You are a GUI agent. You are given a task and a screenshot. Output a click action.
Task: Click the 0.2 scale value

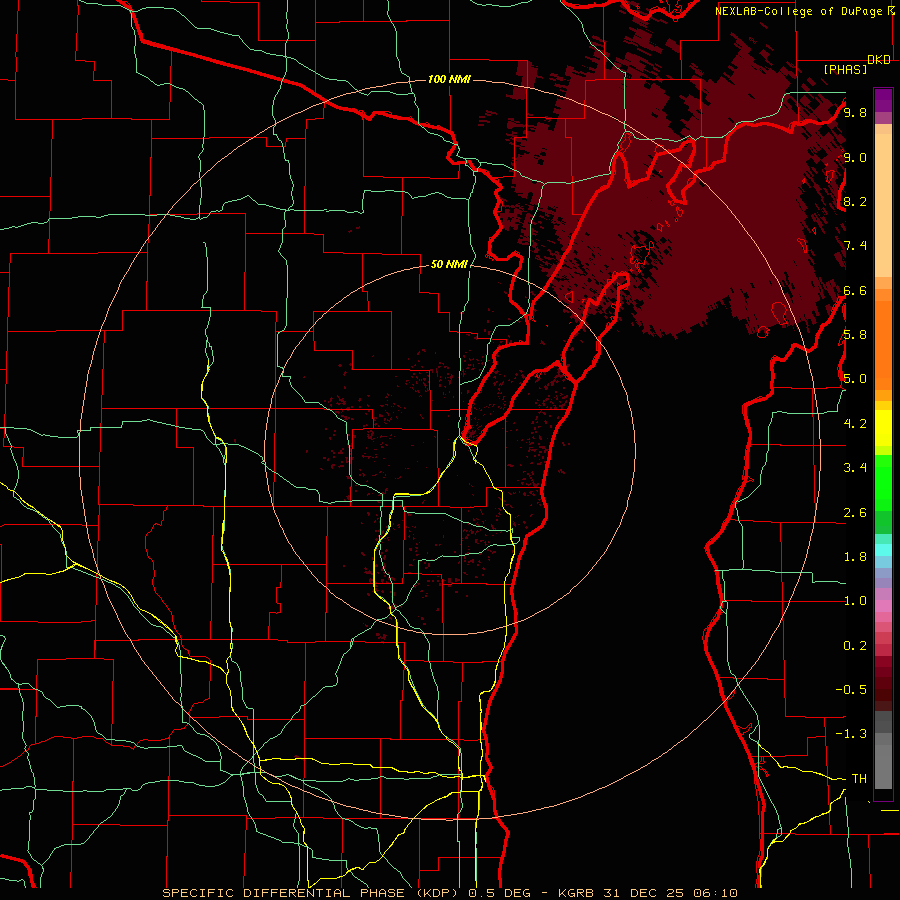pos(855,646)
